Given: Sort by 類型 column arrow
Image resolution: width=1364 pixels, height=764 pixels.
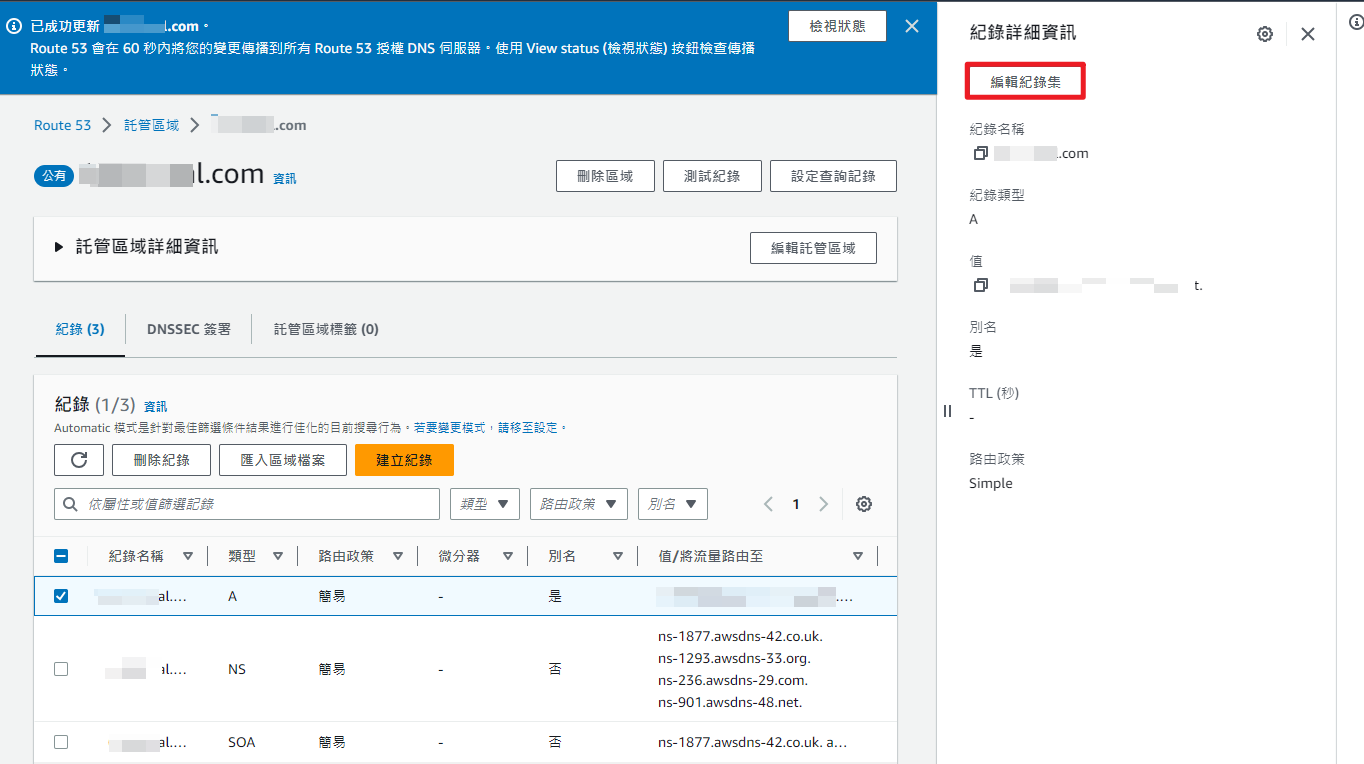Looking at the screenshot, I should pos(277,556).
